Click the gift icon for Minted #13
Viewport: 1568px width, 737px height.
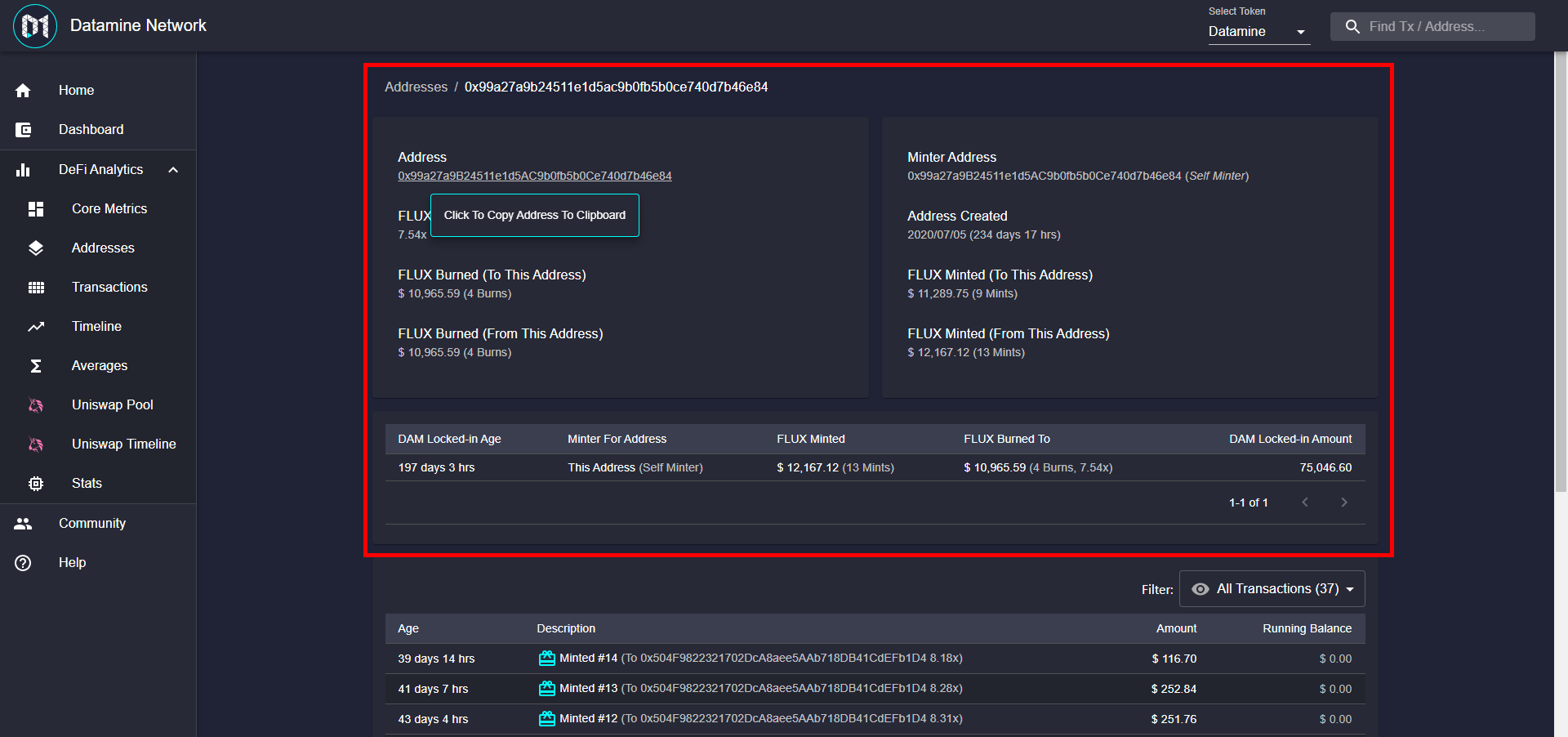(x=547, y=689)
